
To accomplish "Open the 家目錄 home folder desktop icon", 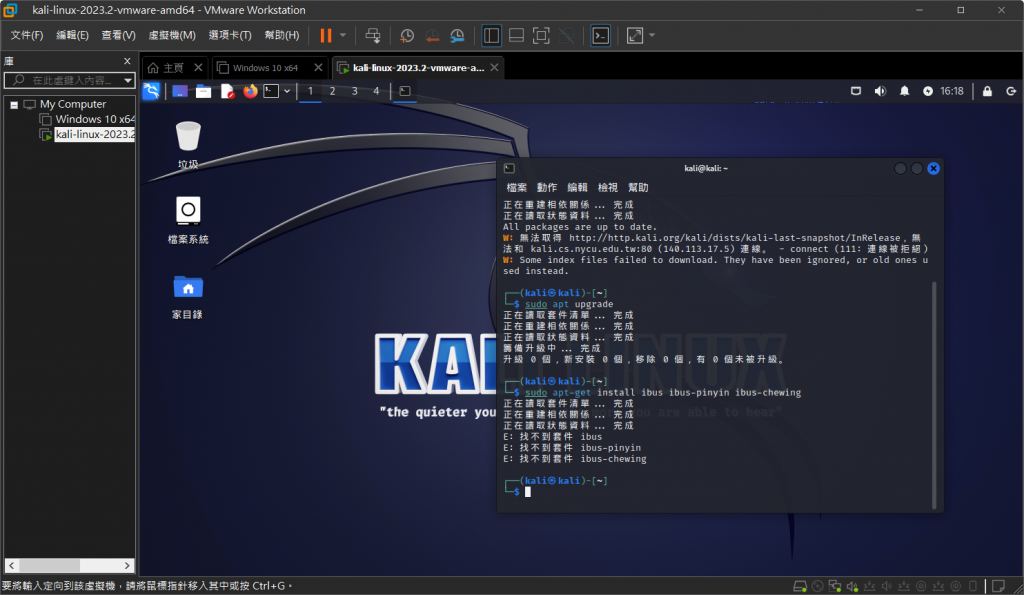I will coord(188,296).
